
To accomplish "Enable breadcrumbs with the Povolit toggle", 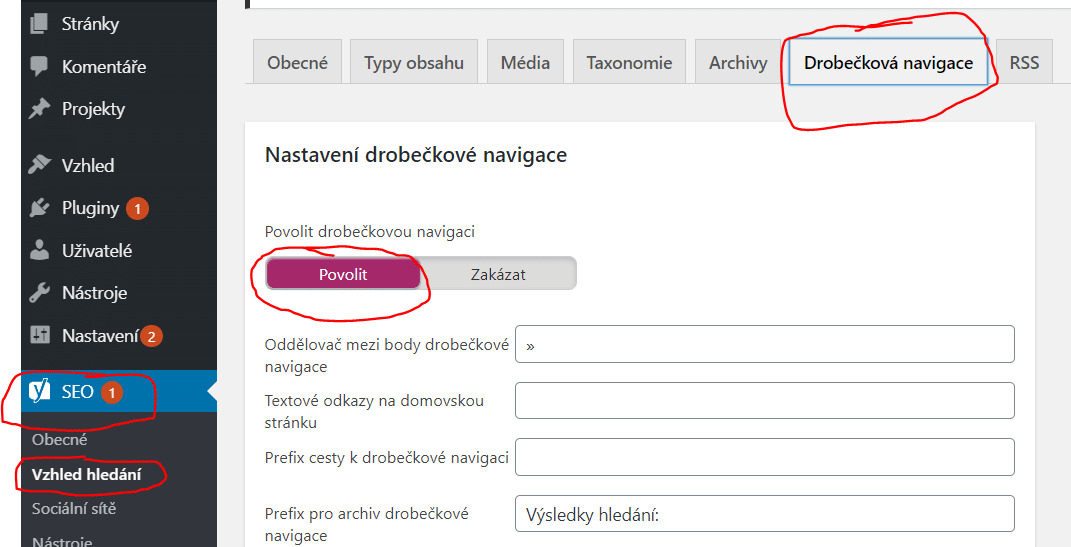I will pos(343,274).
